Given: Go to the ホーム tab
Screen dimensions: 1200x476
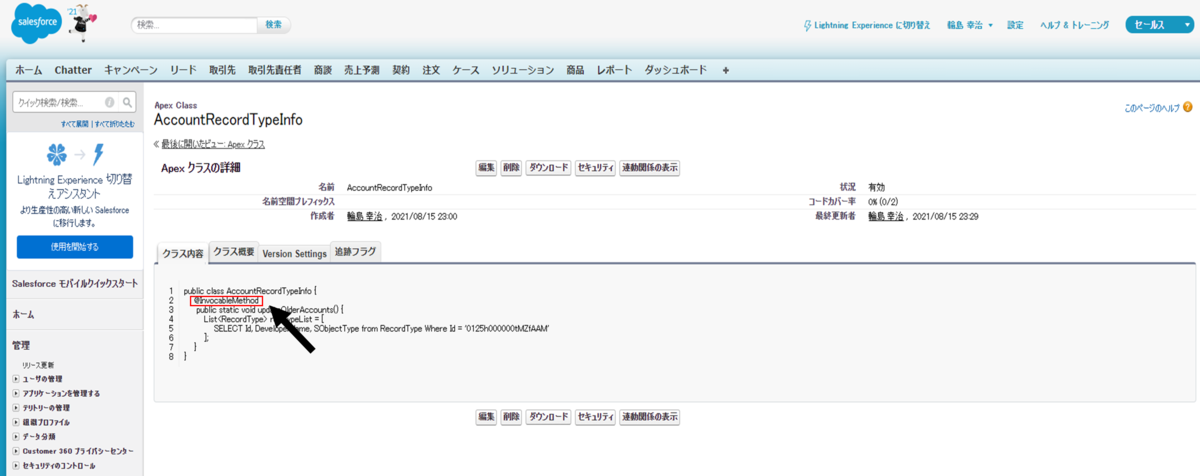Looking at the screenshot, I should pos(28,70).
